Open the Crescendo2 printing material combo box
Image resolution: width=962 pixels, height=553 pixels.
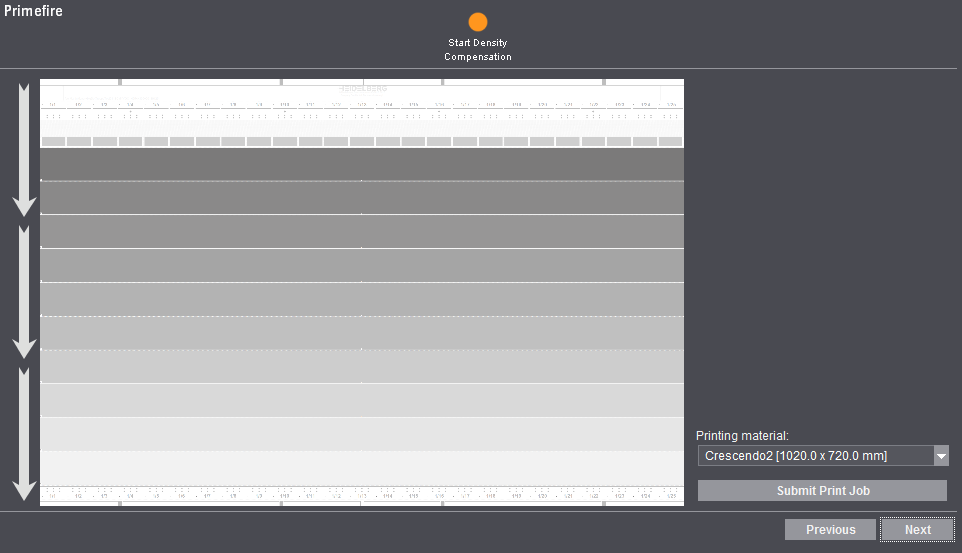[x=814, y=456]
